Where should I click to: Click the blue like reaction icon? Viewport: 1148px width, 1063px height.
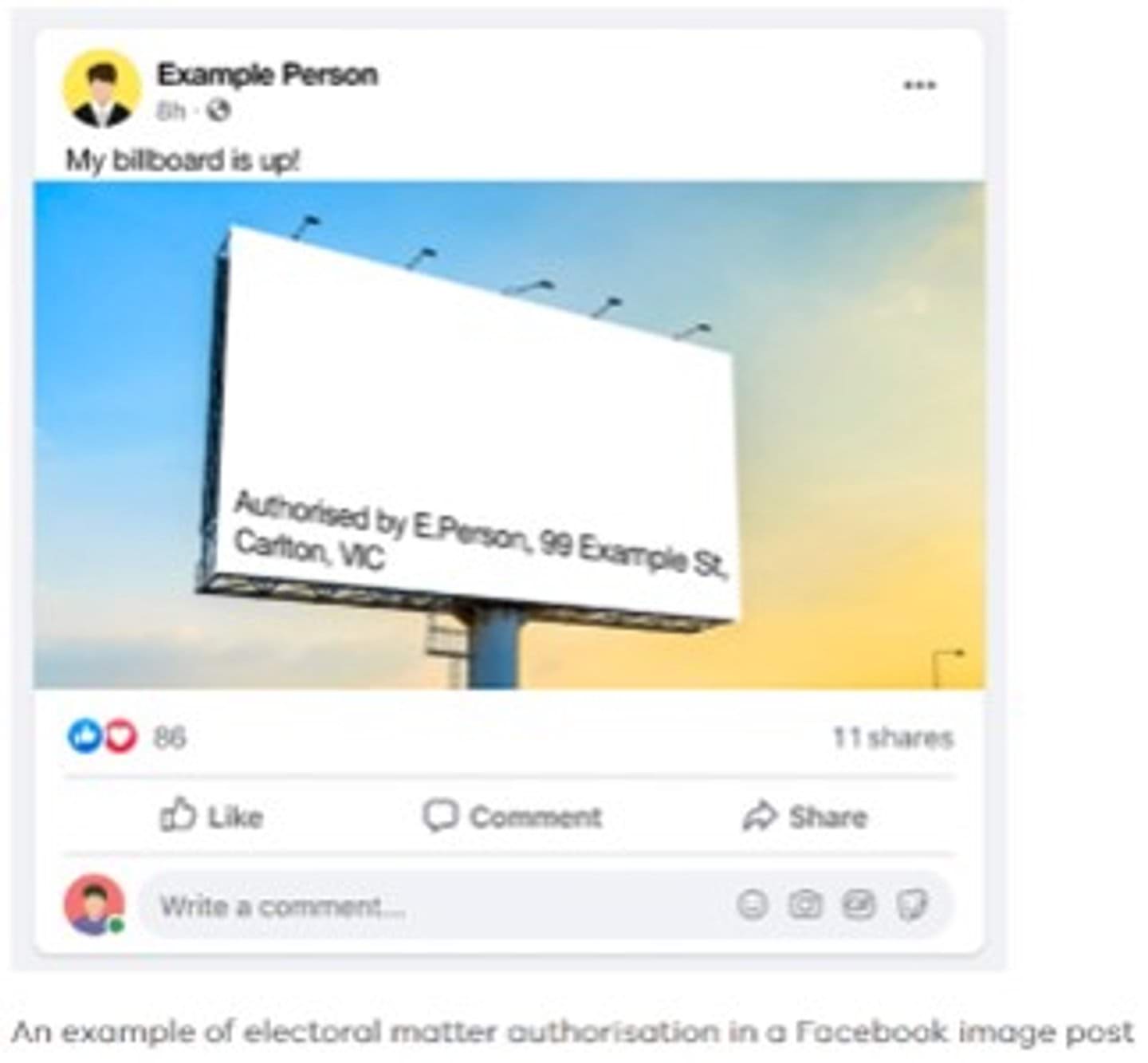pos(84,736)
